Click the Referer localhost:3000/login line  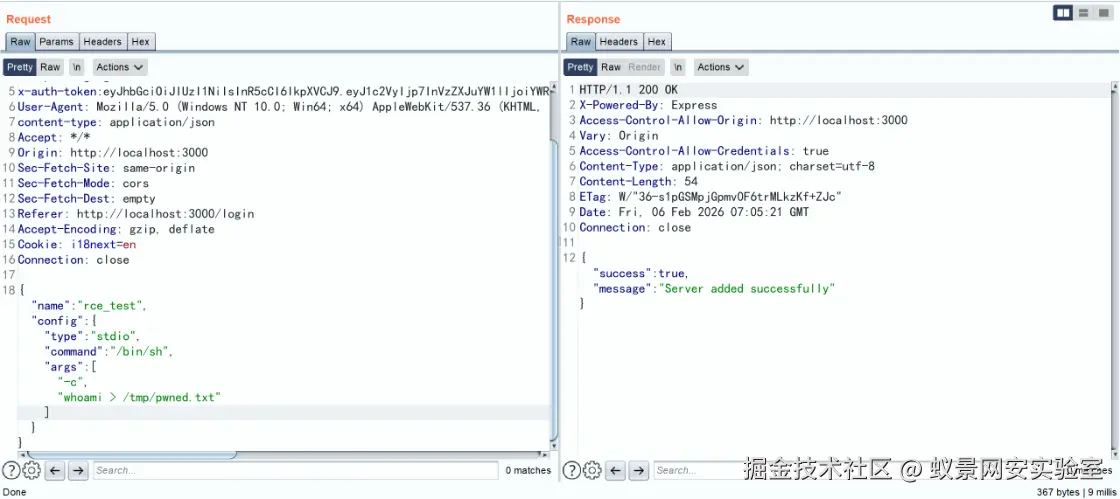click(136, 213)
